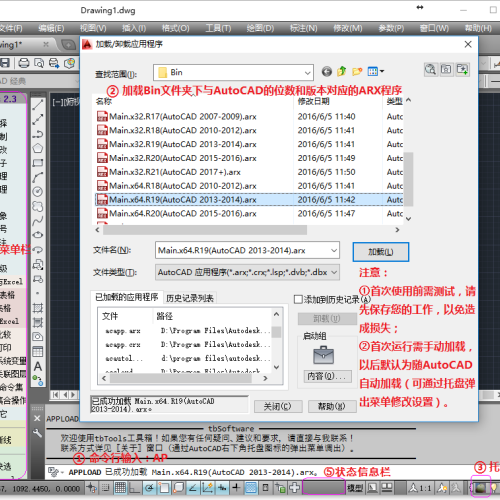Select Main.x64.R20(AutoCAD 2015-2016).arx file
Screen dimensions: 500x500
249,213
